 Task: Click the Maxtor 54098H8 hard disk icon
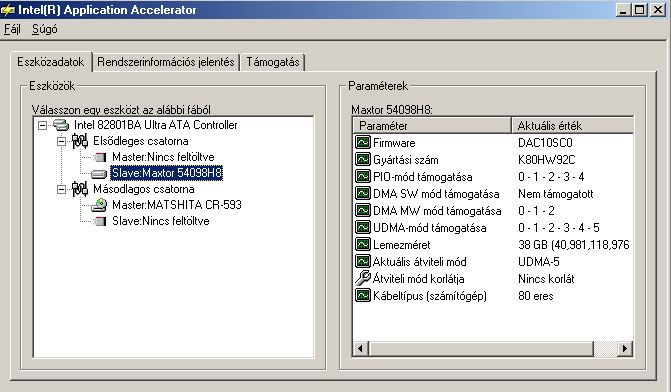point(99,173)
